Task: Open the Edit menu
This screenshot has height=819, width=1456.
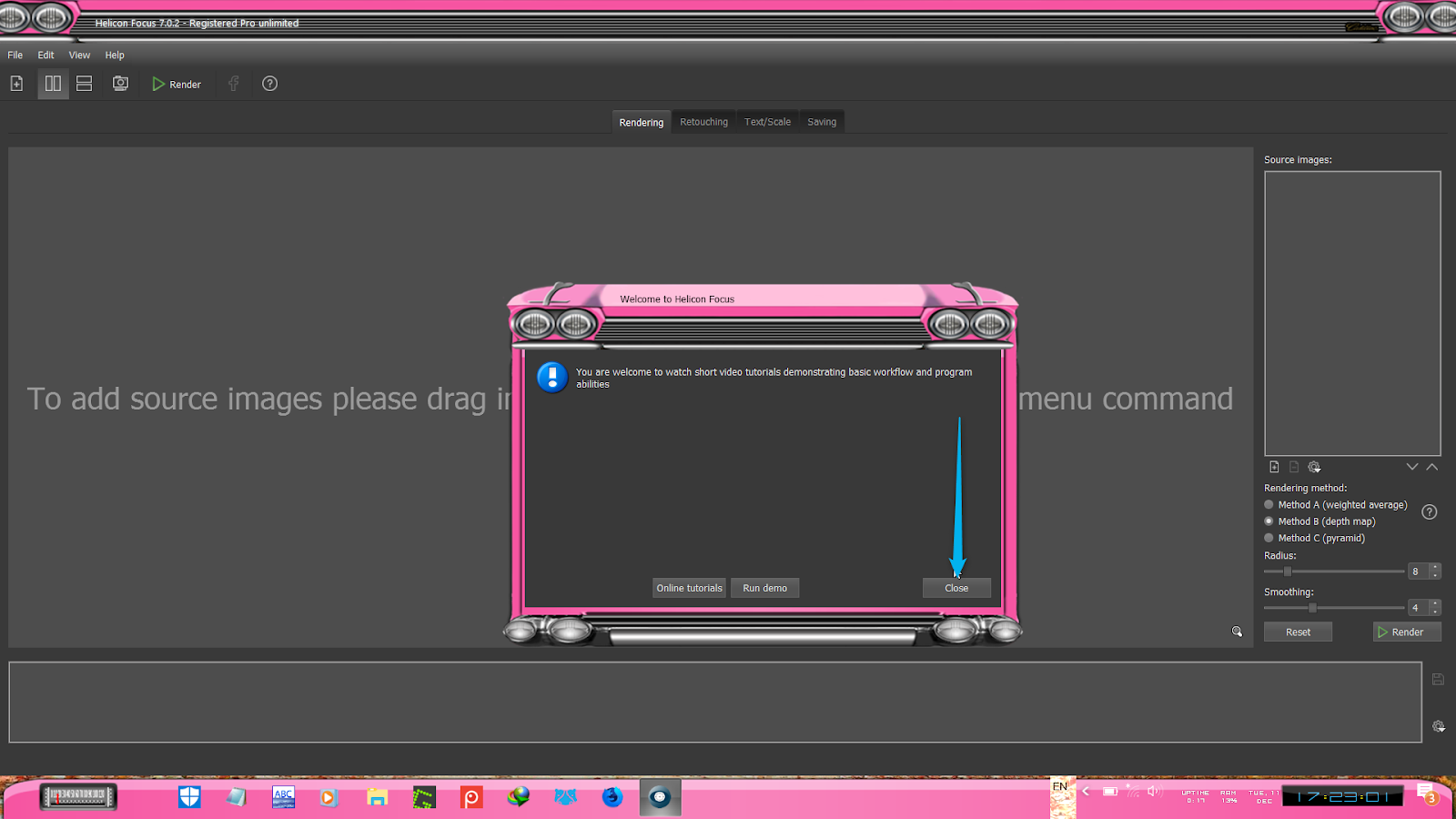Action: coord(45,56)
